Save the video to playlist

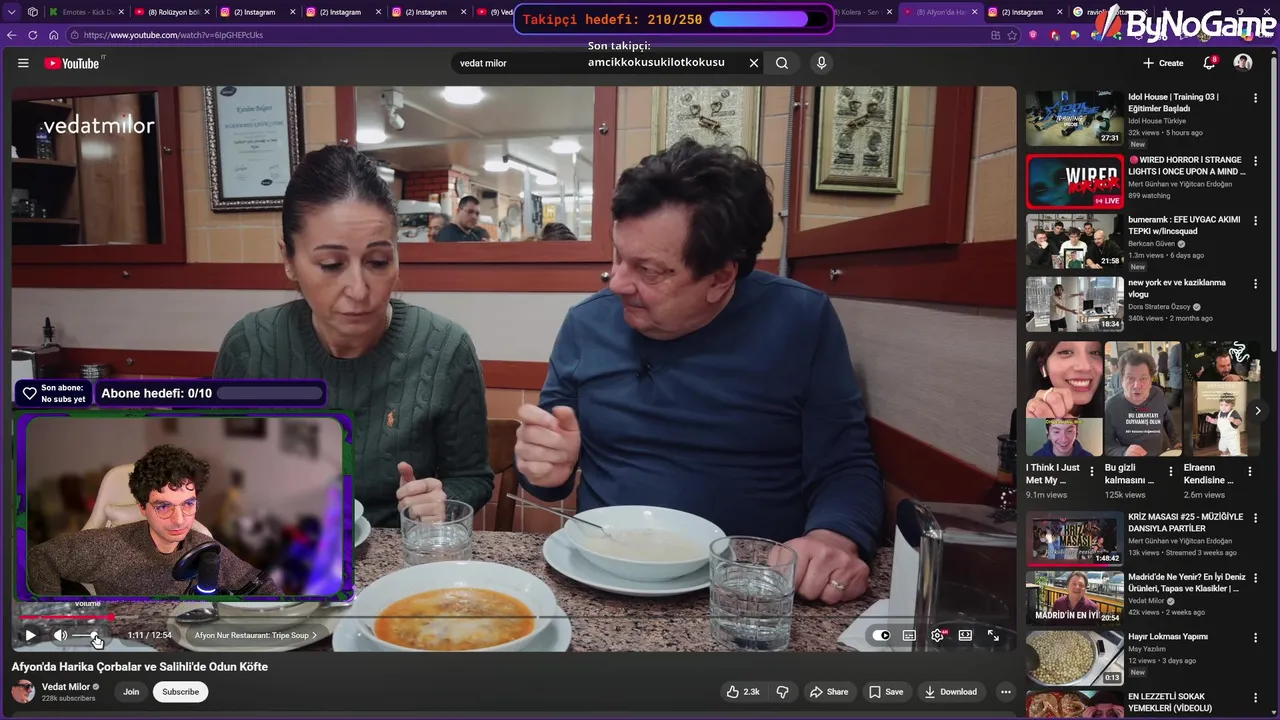click(x=886, y=692)
